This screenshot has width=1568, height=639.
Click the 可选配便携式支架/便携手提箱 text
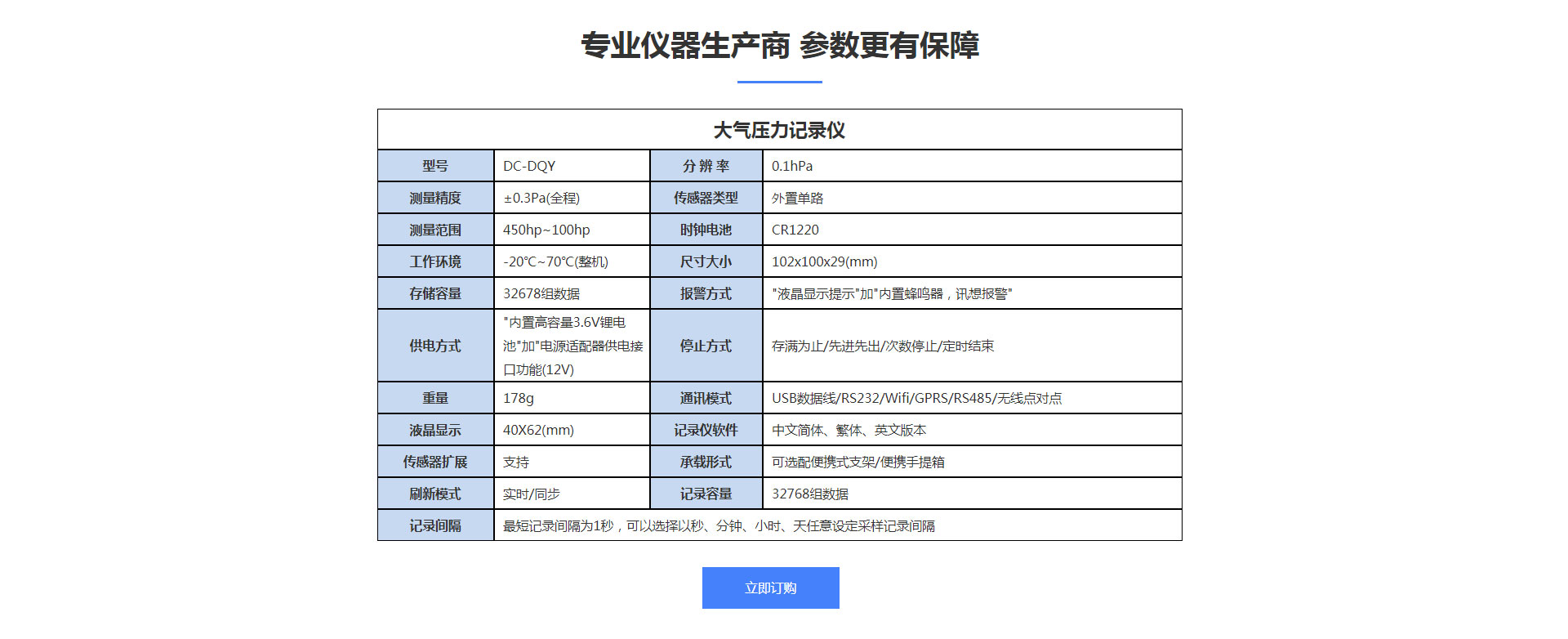(857, 462)
